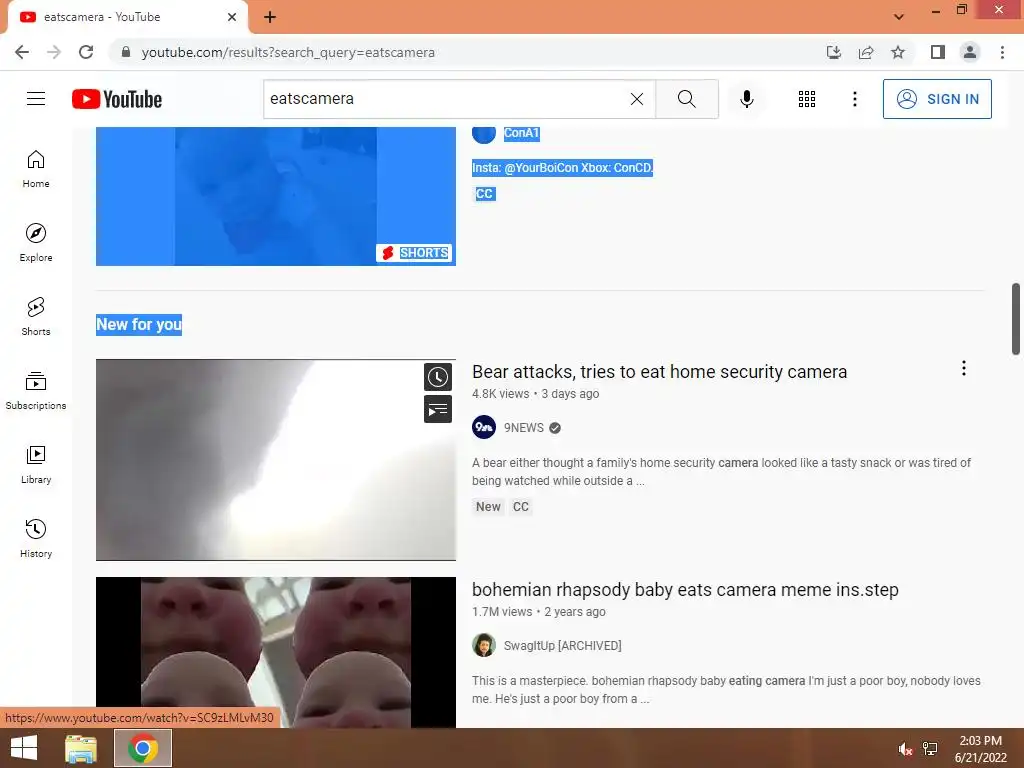
Task: Go to YouTube home via logo
Action: tap(117, 99)
